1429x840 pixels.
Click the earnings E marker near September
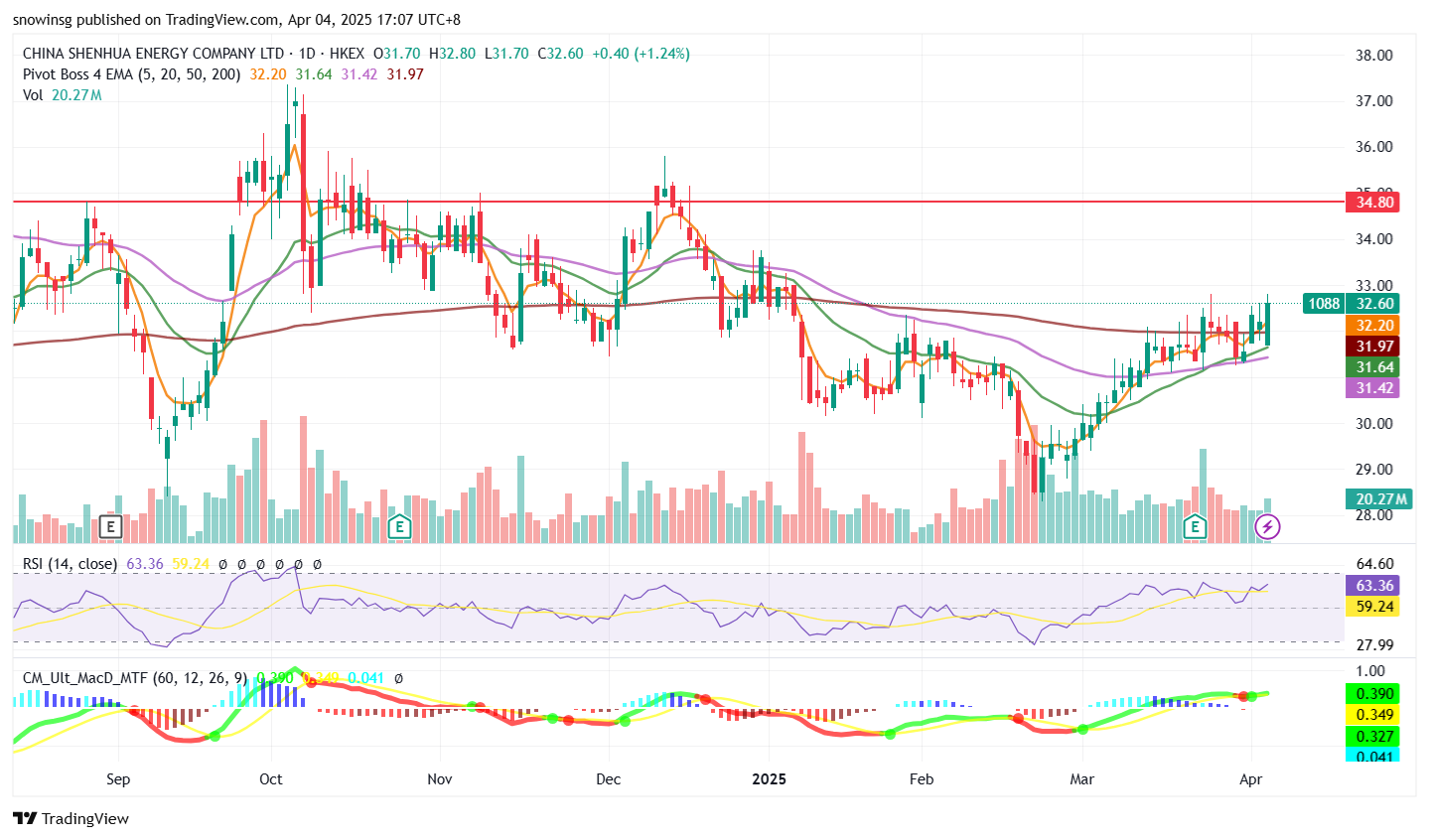[x=110, y=526]
